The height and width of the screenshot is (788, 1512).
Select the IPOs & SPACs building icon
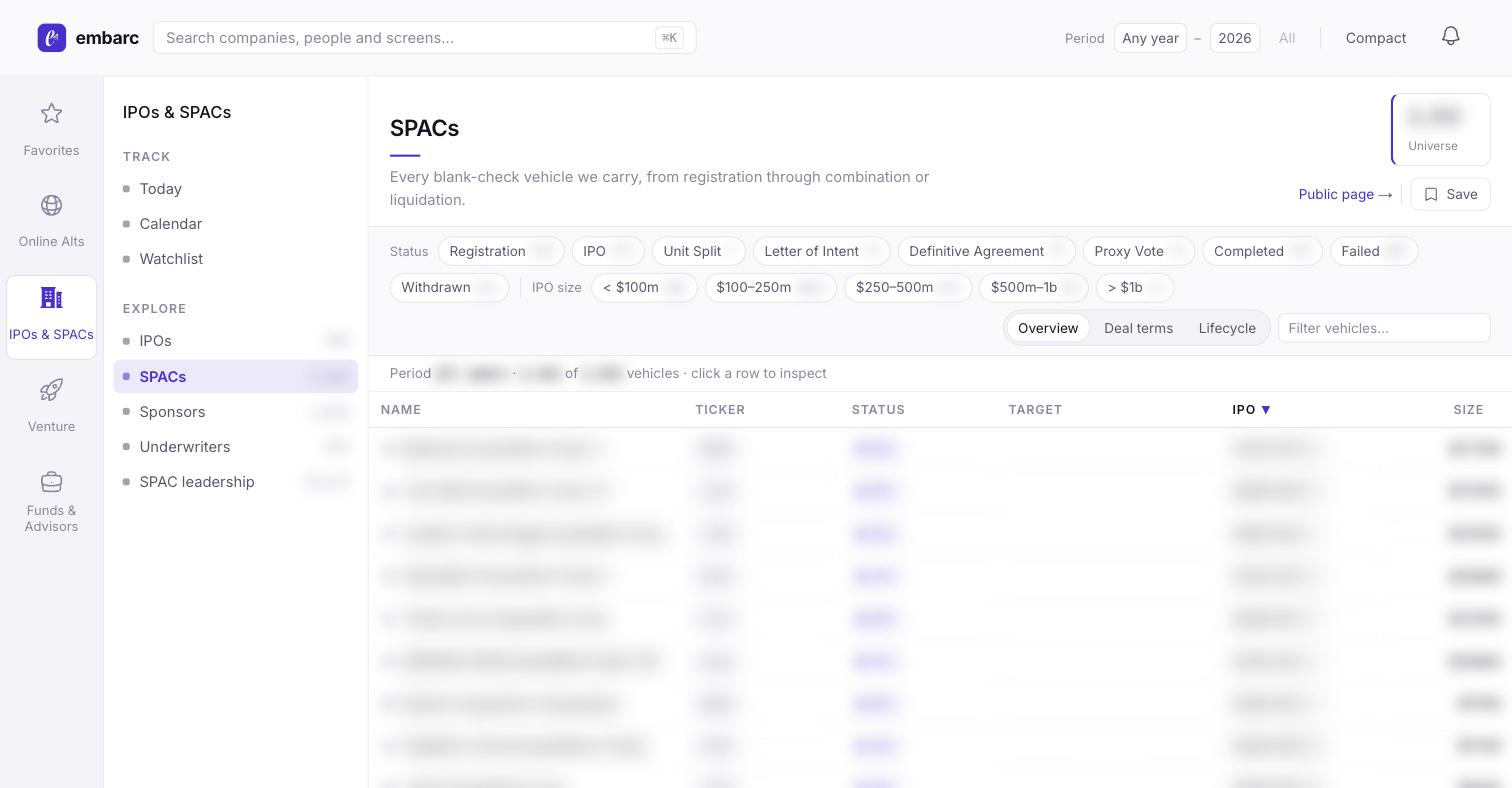pyautogui.click(x=51, y=298)
